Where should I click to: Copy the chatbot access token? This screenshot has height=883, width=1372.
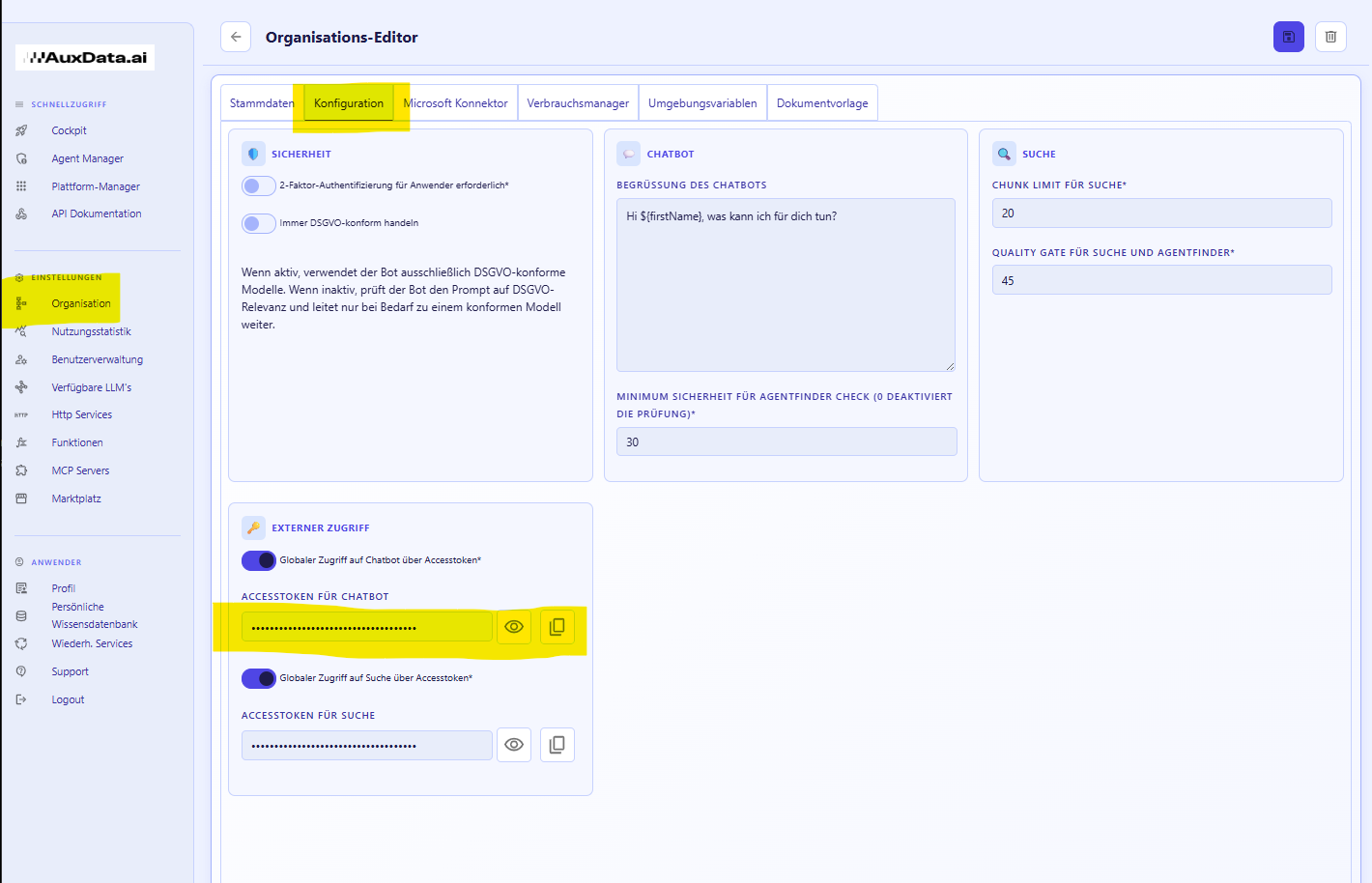point(557,627)
